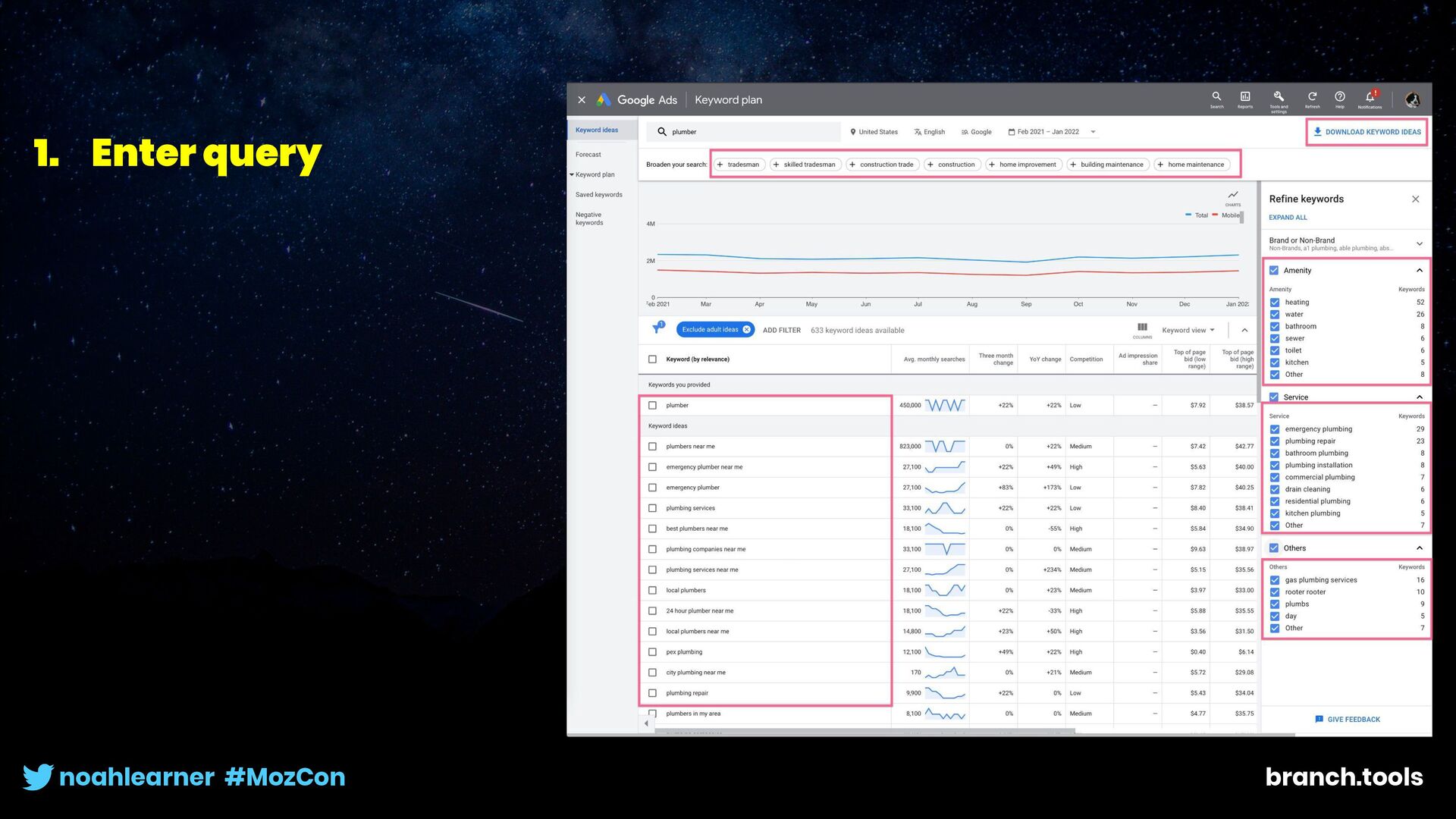Viewport: 1456px width, 819px height.
Task: Change the Google search network setting
Action: (x=976, y=132)
